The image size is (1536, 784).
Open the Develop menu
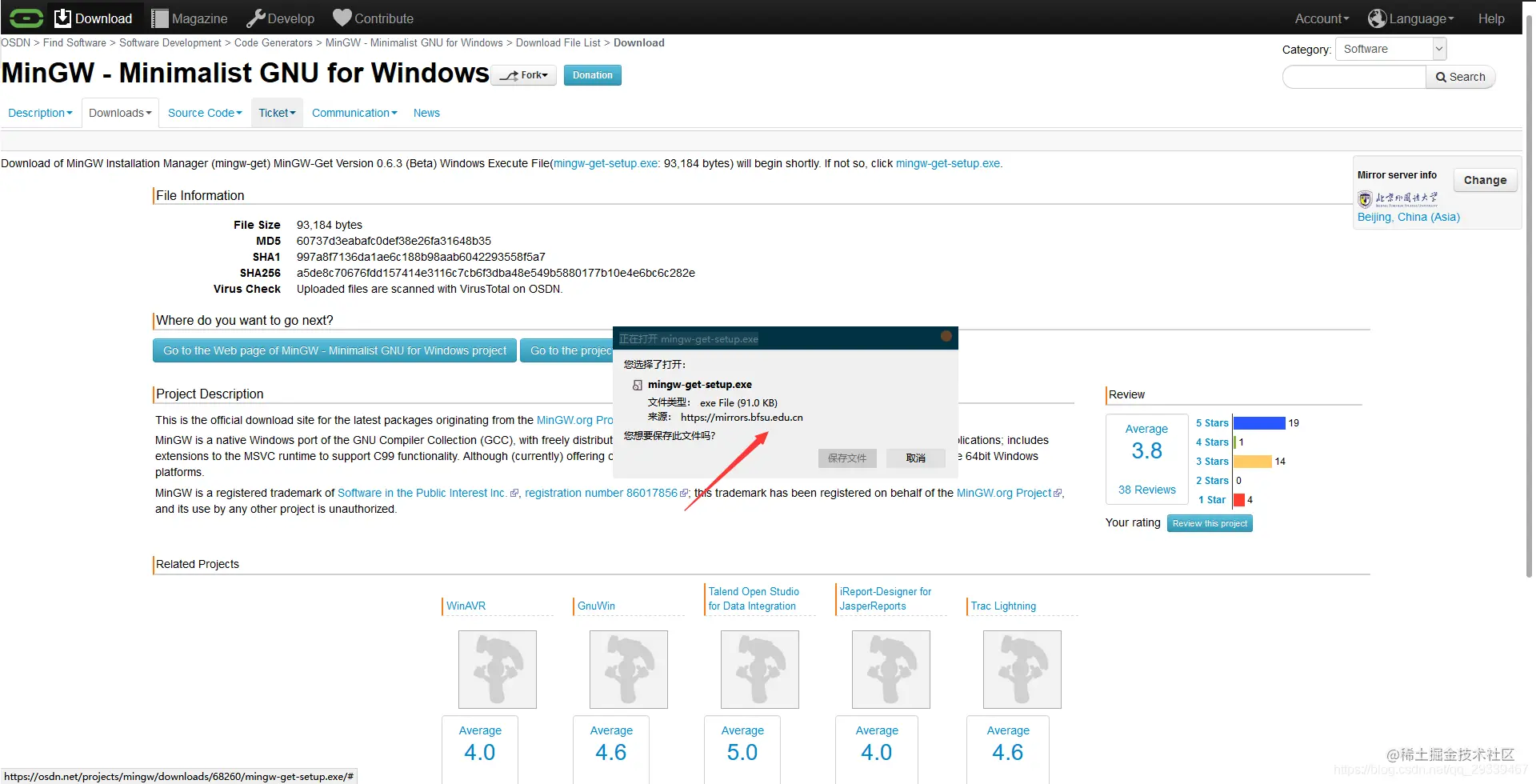281,18
